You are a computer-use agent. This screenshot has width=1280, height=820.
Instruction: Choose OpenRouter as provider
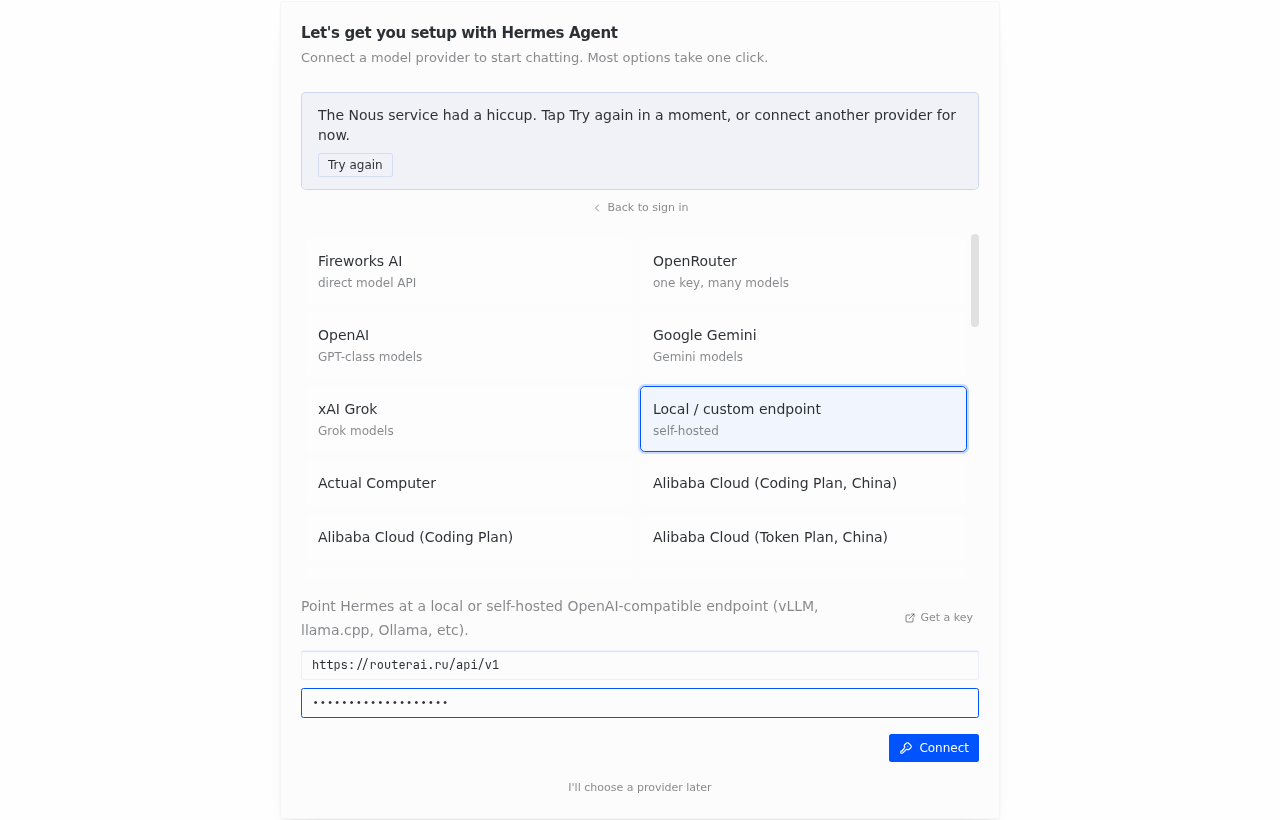pos(803,271)
